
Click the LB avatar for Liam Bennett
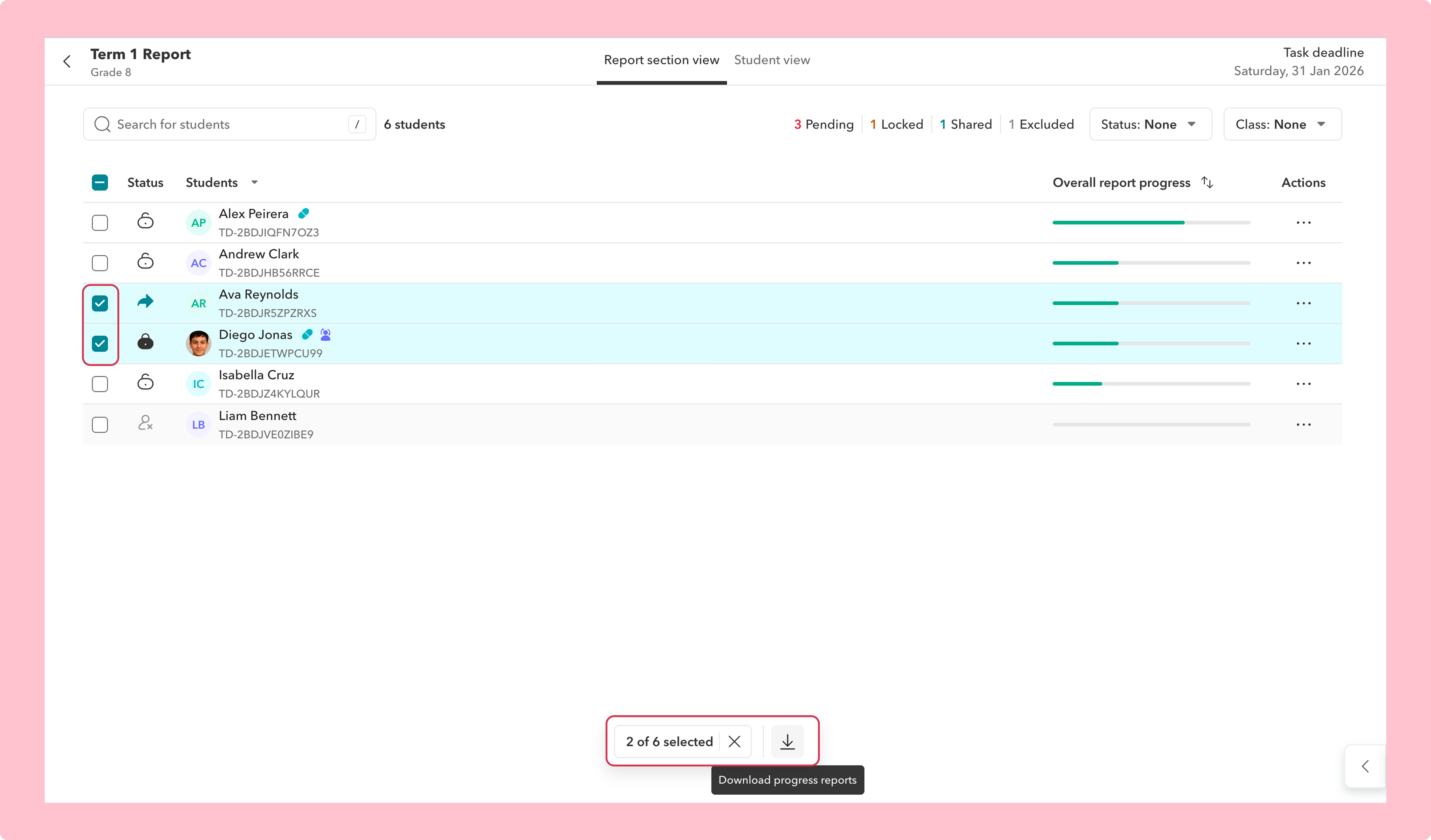[x=198, y=425]
